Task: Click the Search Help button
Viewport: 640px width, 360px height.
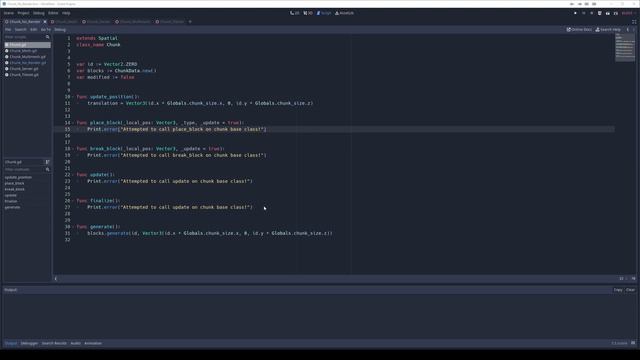Action: point(608,29)
